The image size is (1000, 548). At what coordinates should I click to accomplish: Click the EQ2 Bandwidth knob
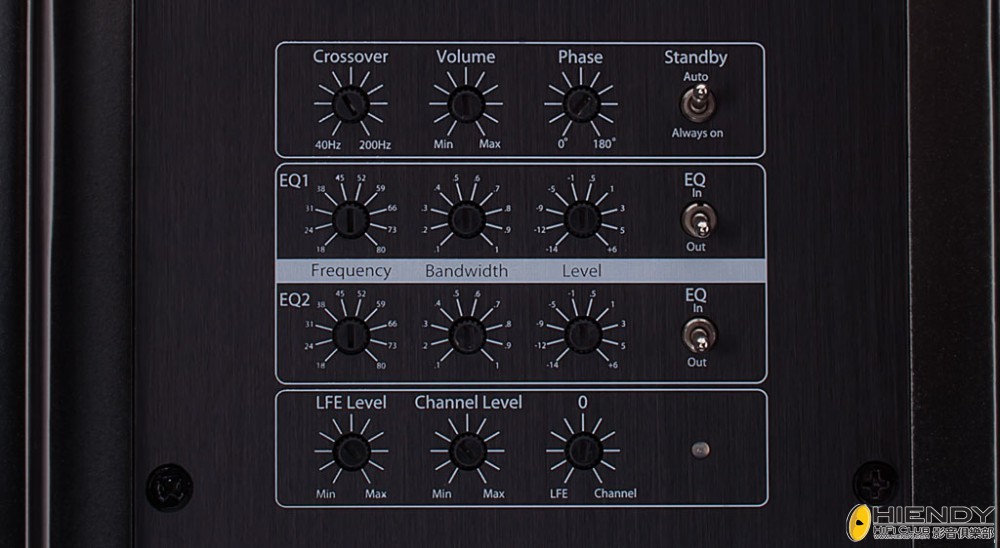465,334
